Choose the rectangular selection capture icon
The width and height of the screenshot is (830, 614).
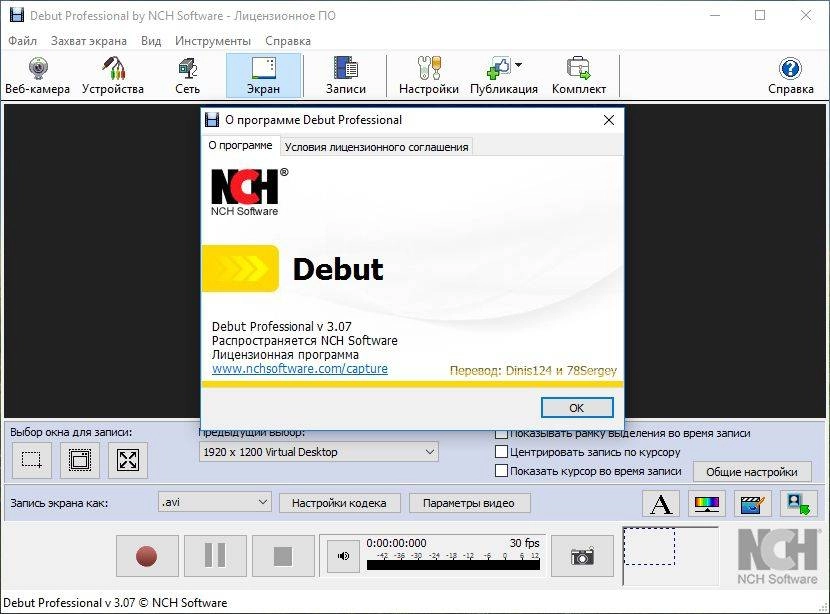pyautogui.click(x=32, y=459)
